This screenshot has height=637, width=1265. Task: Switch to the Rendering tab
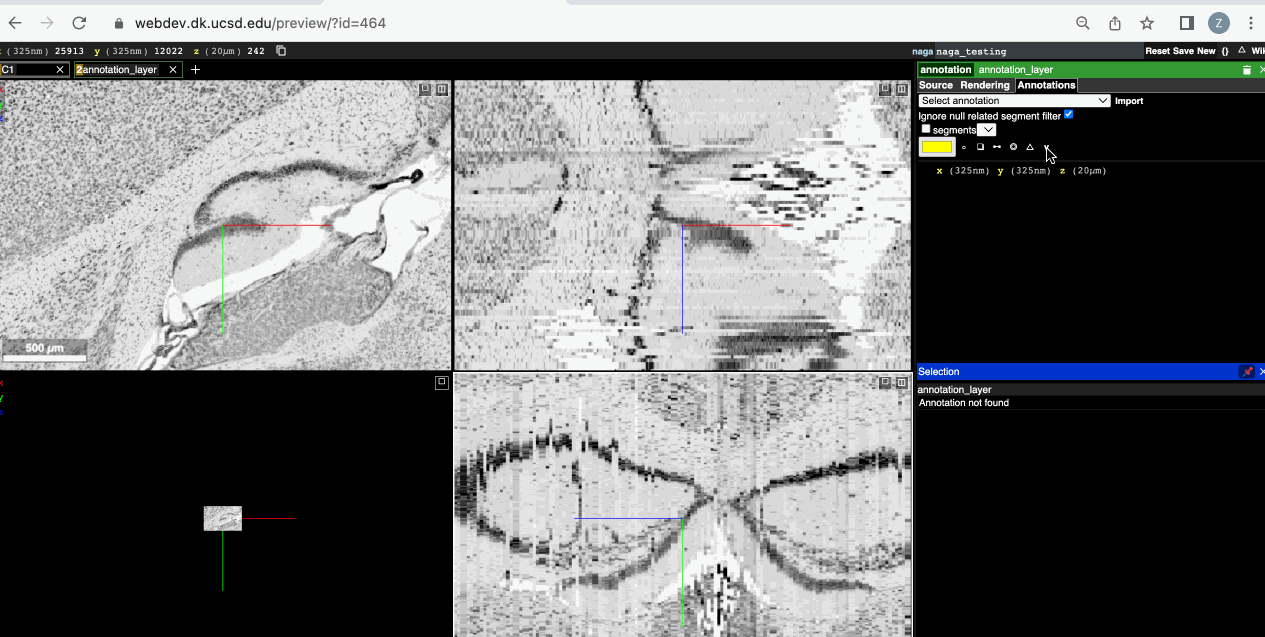(985, 85)
